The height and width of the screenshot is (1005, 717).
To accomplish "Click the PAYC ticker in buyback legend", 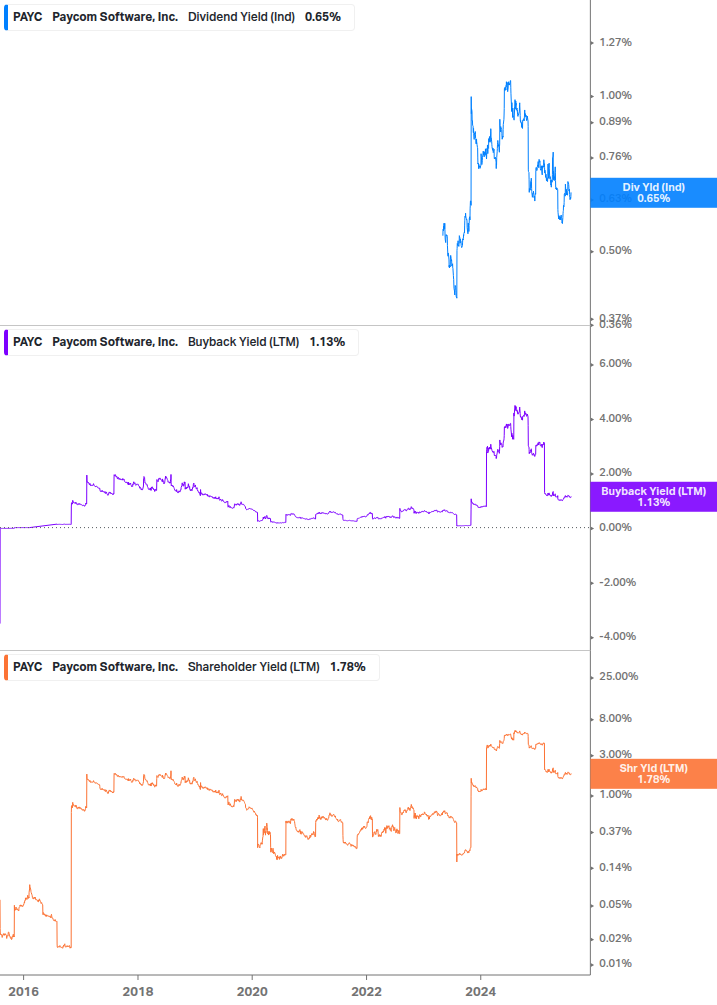I will tap(28, 342).
